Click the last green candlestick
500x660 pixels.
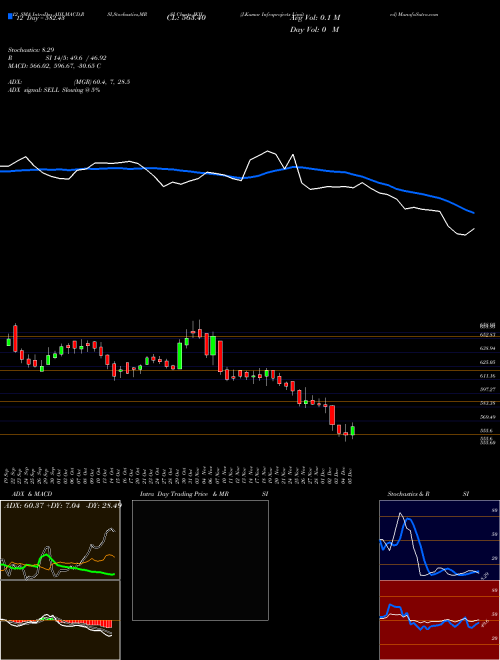point(352,431)
